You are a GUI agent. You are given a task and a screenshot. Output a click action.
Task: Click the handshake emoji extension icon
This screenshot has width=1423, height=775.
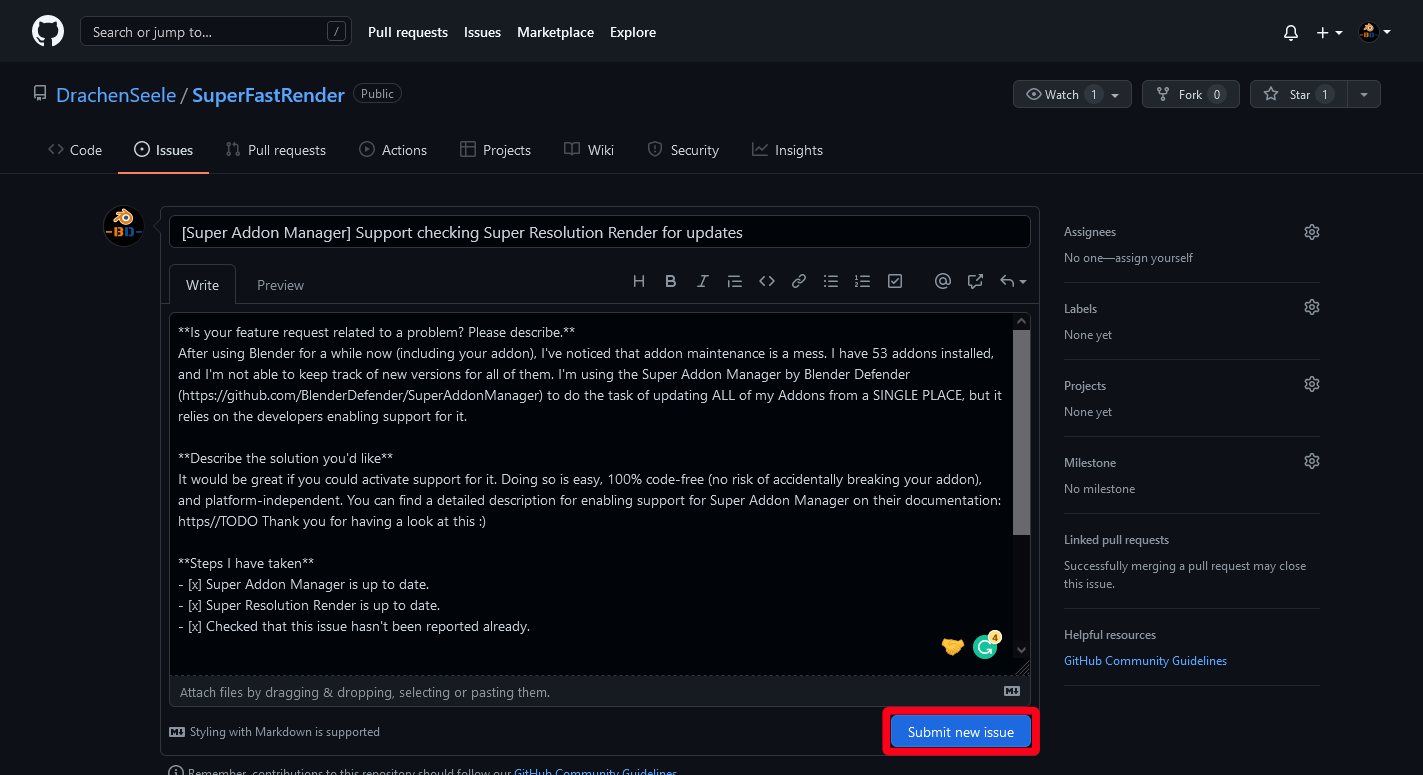953,647
